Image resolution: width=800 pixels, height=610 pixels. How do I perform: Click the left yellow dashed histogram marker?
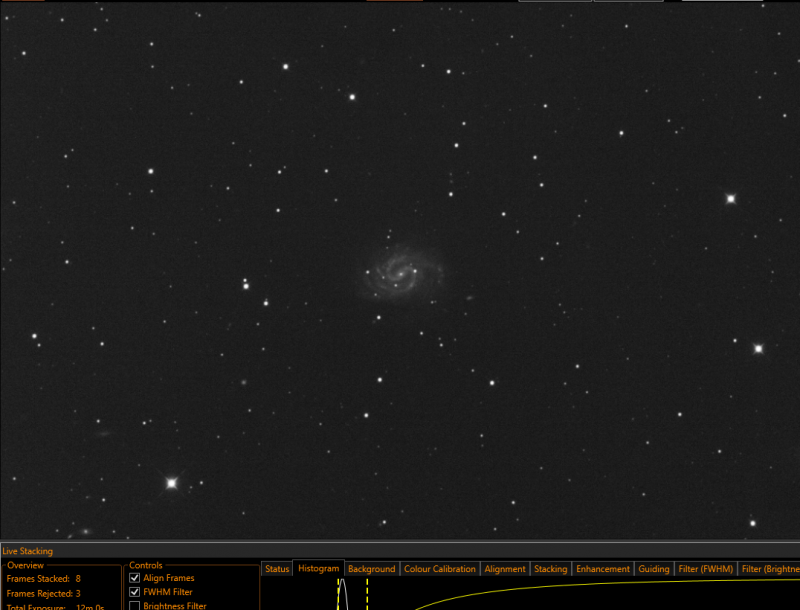(x=338, y=594)
